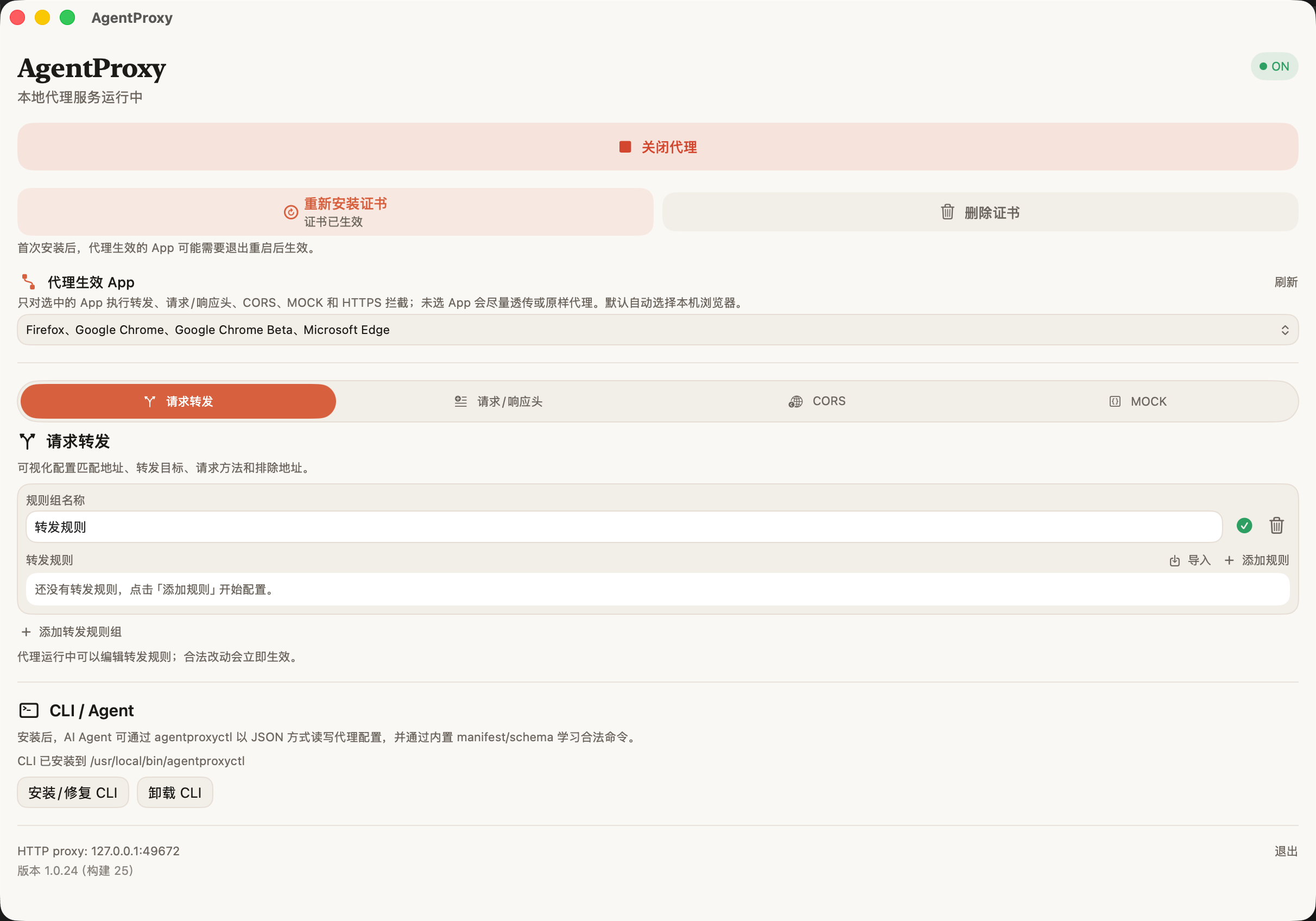Click the 卸载 CLI button
Viewport: 1316px width, 921px height.
(x=175, y=792)
